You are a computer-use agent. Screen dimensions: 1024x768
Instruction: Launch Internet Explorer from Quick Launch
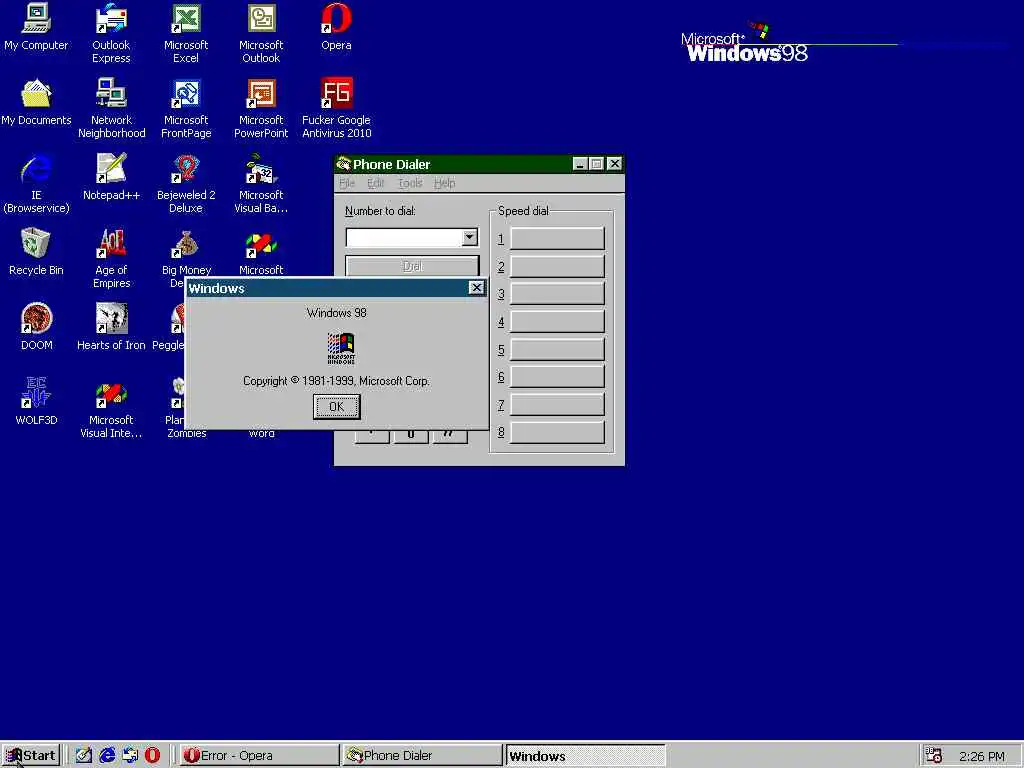[107, 756]
